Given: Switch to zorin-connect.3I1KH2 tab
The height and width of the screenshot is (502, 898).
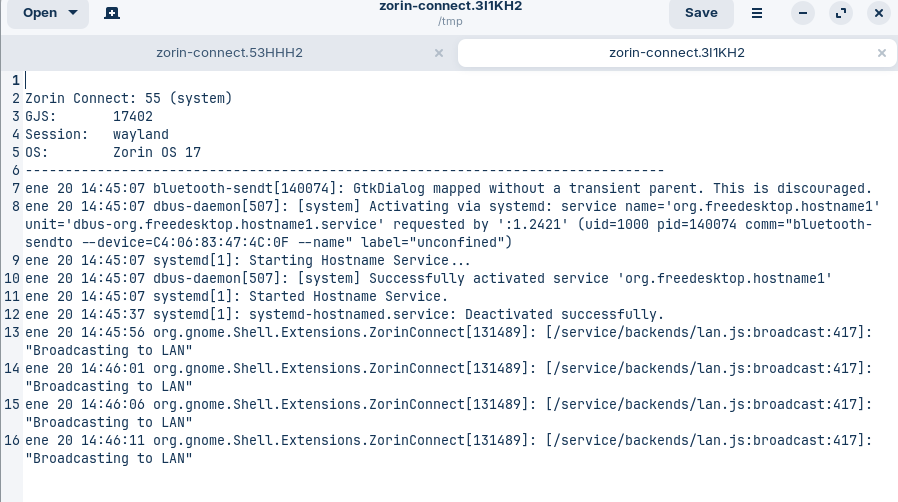Looking at the screenshot, I should point(676,53).
